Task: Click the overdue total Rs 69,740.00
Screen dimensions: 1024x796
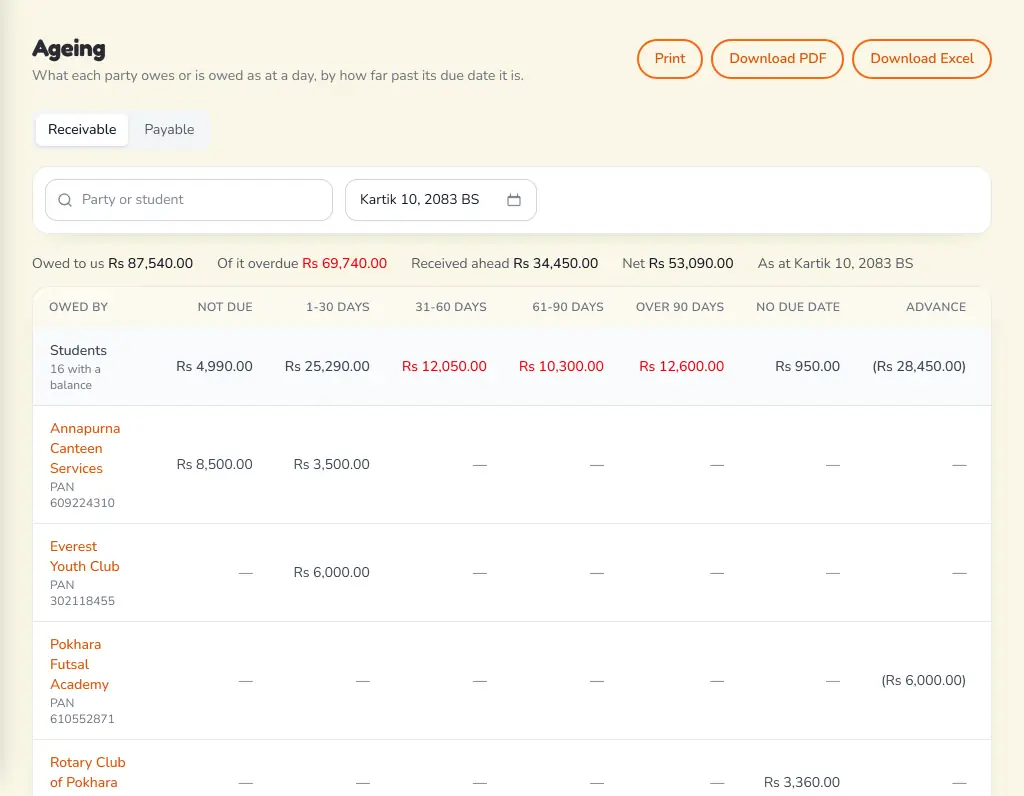Action: tap(344, 263)
